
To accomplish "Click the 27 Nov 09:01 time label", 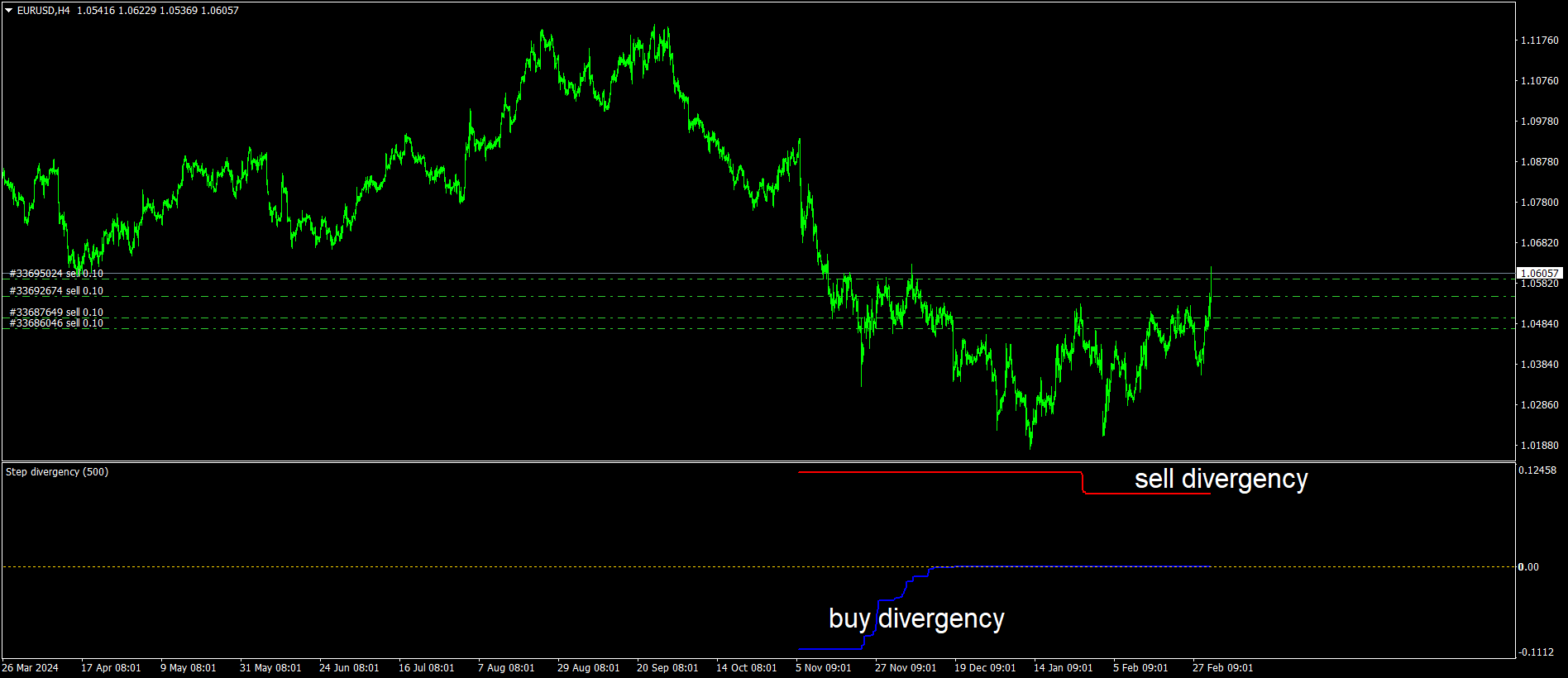I will point(906,668).
